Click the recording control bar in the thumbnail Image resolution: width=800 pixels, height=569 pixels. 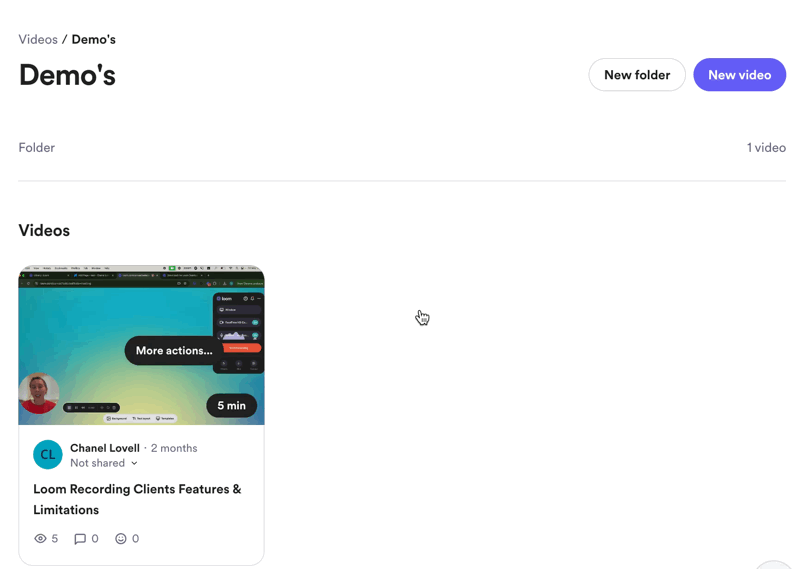91,407
